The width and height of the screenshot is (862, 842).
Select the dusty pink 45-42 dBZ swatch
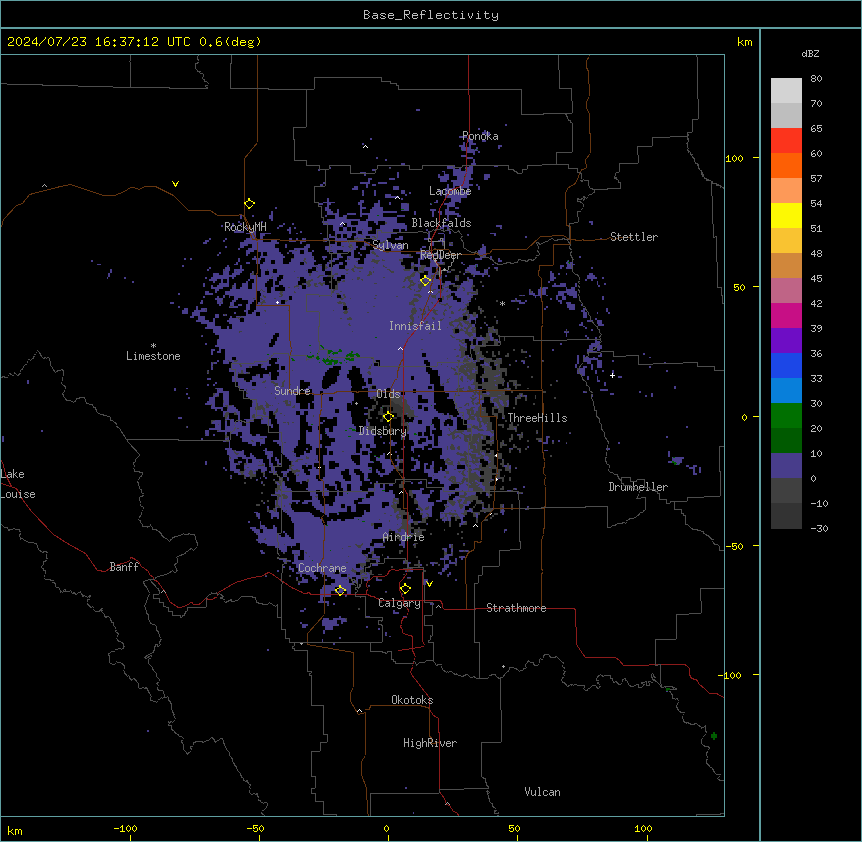[x=786, y=291]
